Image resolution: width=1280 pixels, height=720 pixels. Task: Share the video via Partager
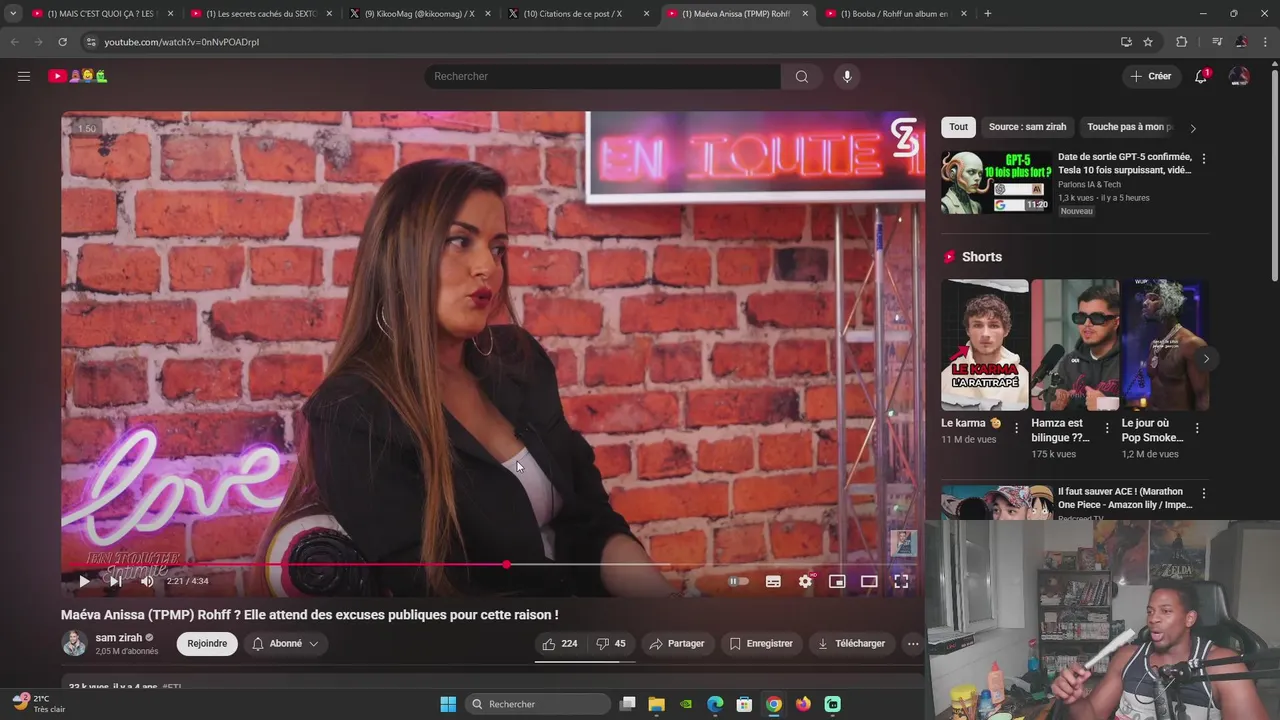pyautogui.click(x=677, y=644)
